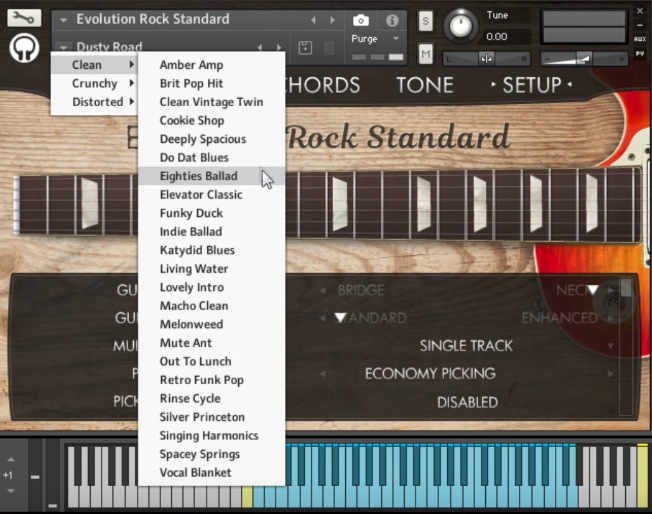Click the output level meter display
652x514 pixels.
[x=584, y=27]
